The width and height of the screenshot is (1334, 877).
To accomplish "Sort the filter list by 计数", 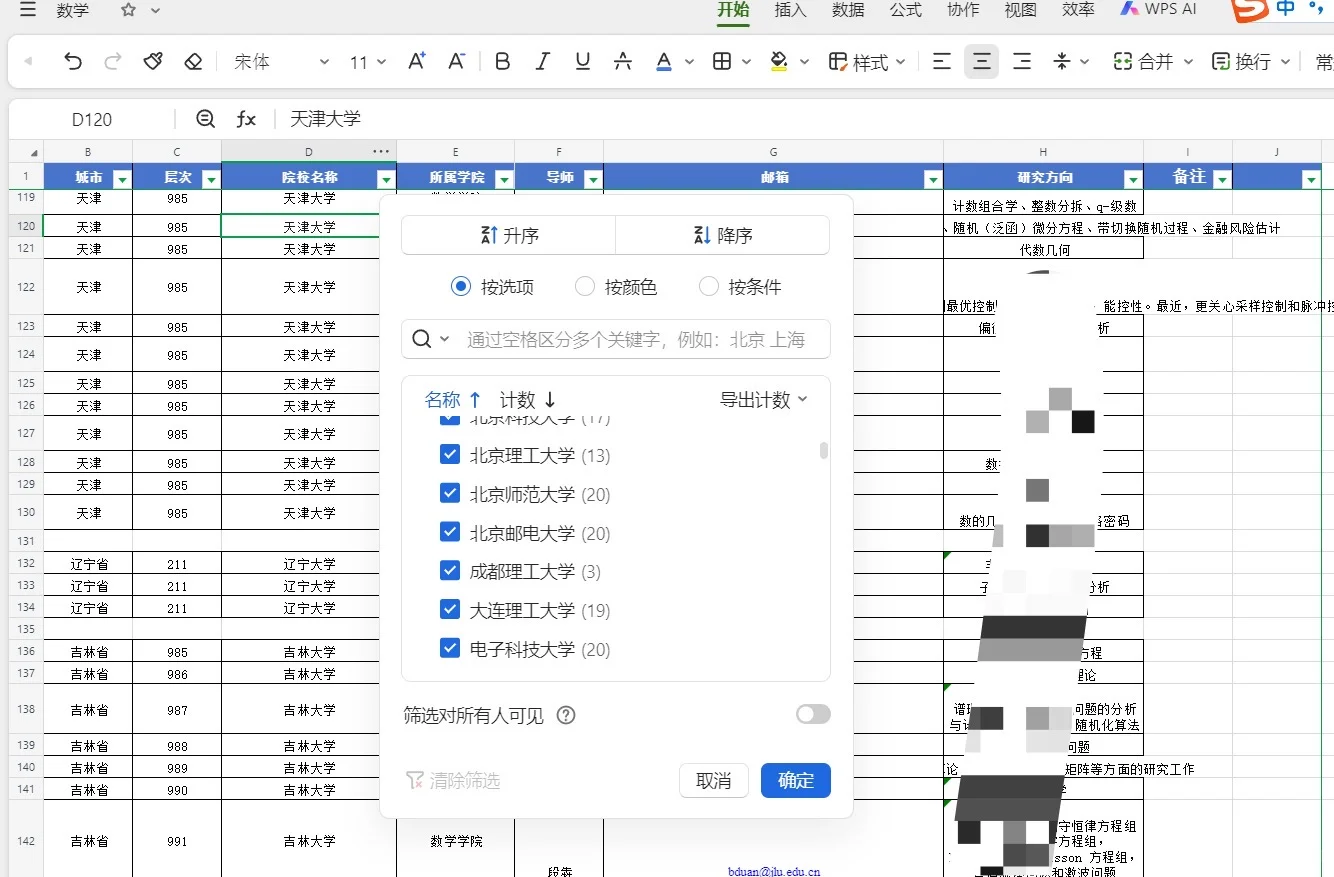I will [528, 400].
